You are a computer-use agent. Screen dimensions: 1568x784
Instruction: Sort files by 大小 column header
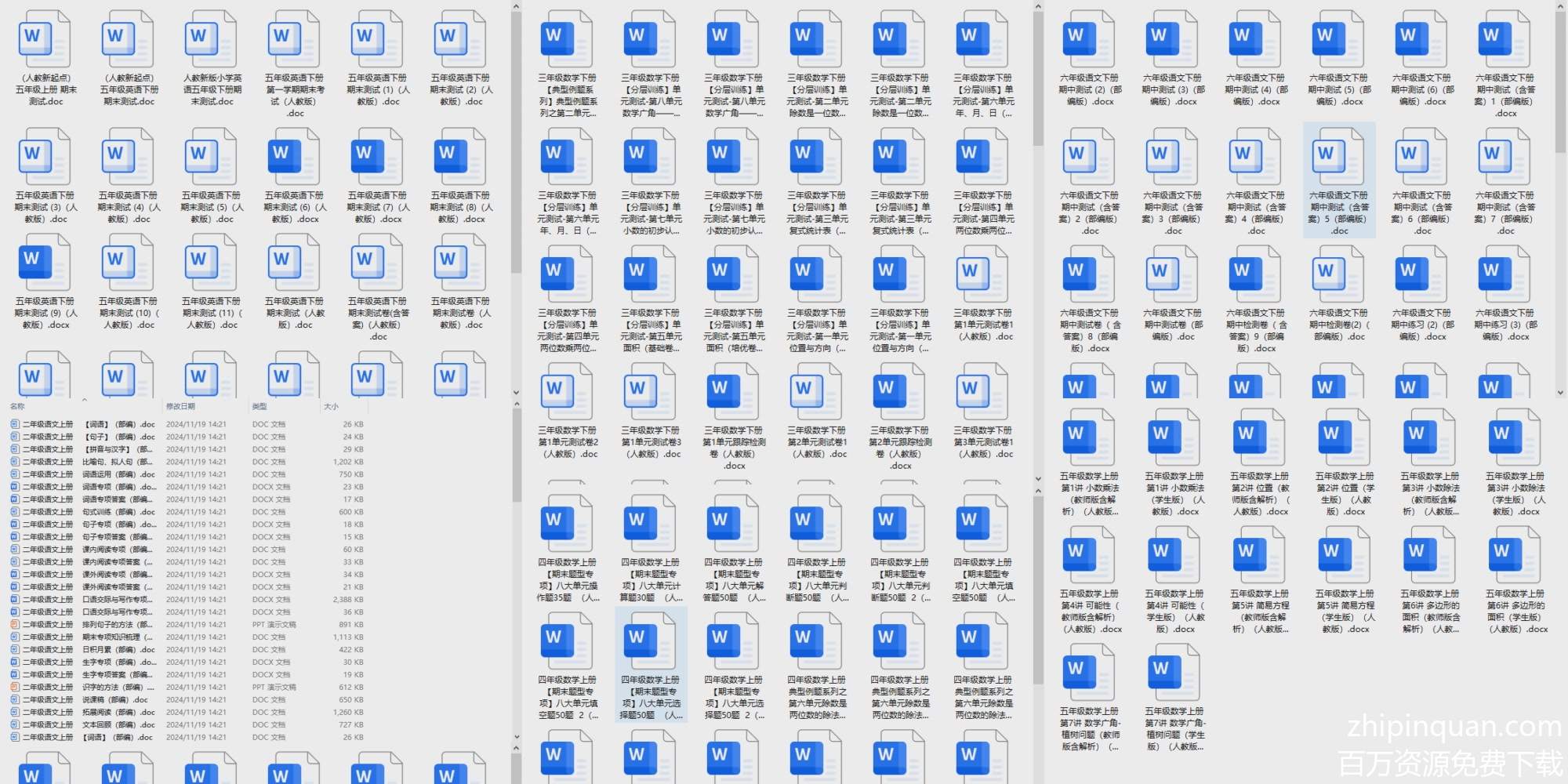[331, 406]
